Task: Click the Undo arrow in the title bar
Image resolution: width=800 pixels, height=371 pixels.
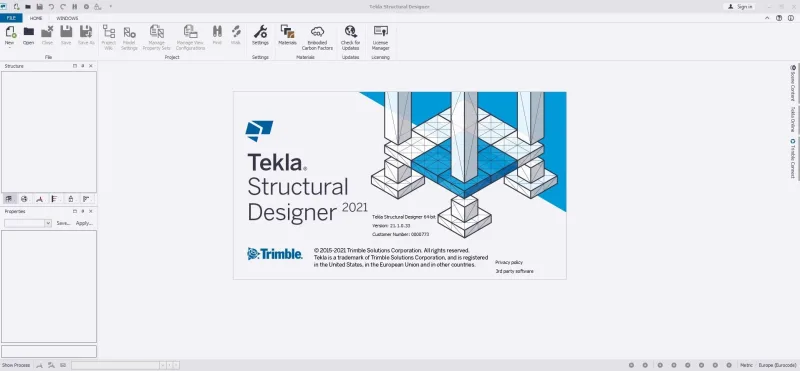Action: click(51, 7)
